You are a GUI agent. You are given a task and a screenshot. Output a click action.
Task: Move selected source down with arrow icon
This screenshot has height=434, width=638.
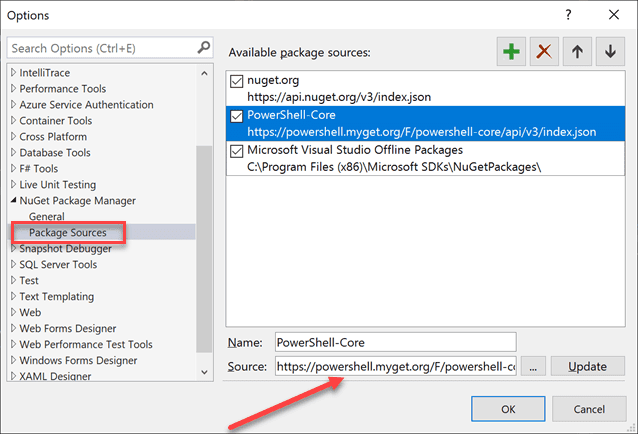tap(609, 53)
